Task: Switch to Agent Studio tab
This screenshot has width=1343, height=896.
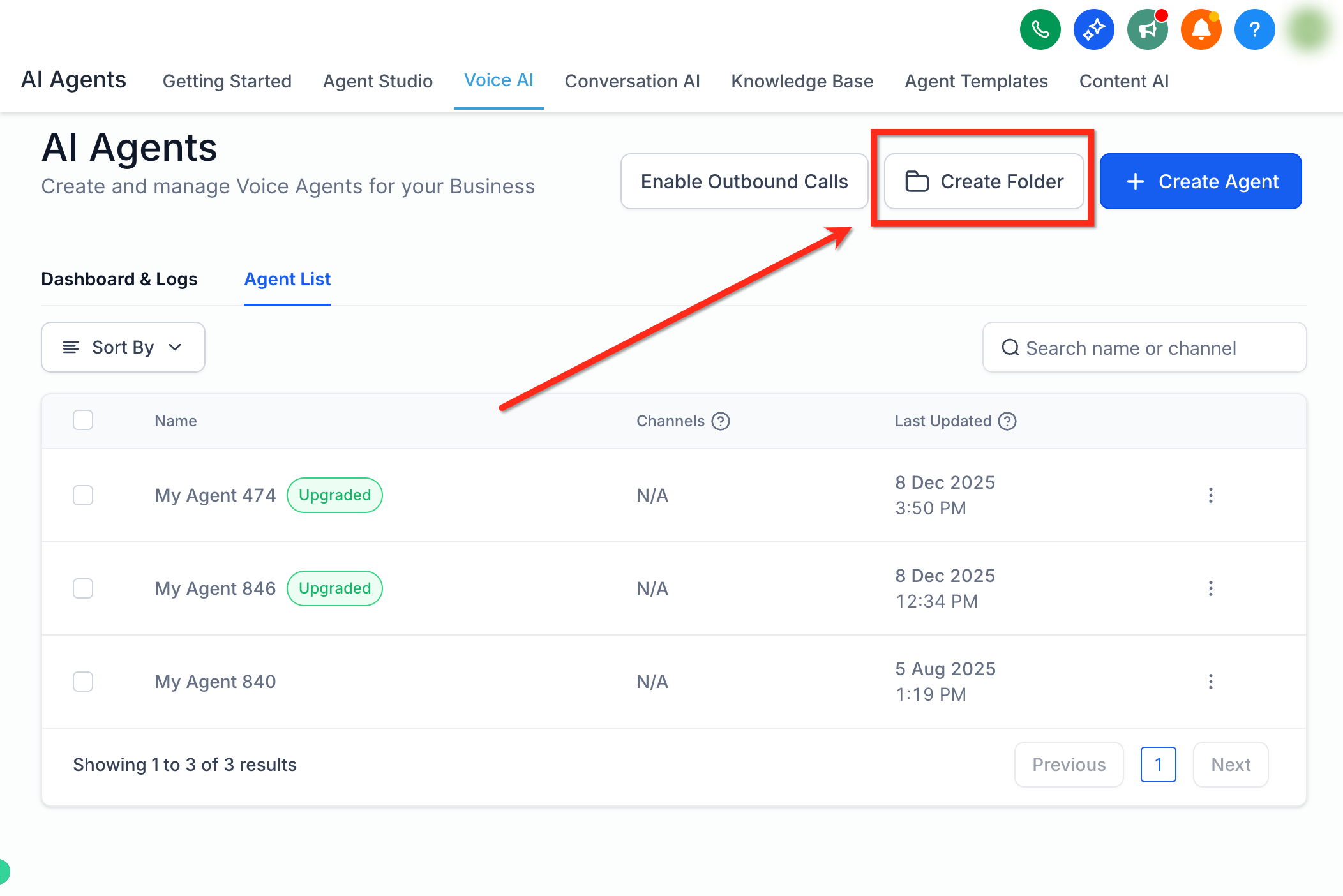Action: tap(378, 81)
